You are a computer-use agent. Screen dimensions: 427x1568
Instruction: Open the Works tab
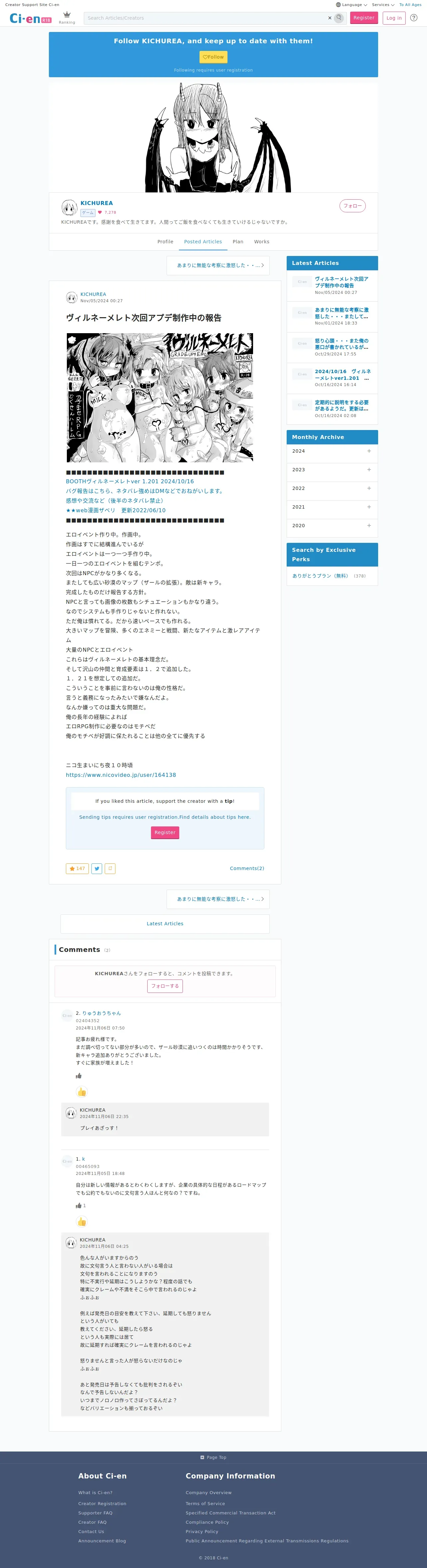click(x=261, y=242)
